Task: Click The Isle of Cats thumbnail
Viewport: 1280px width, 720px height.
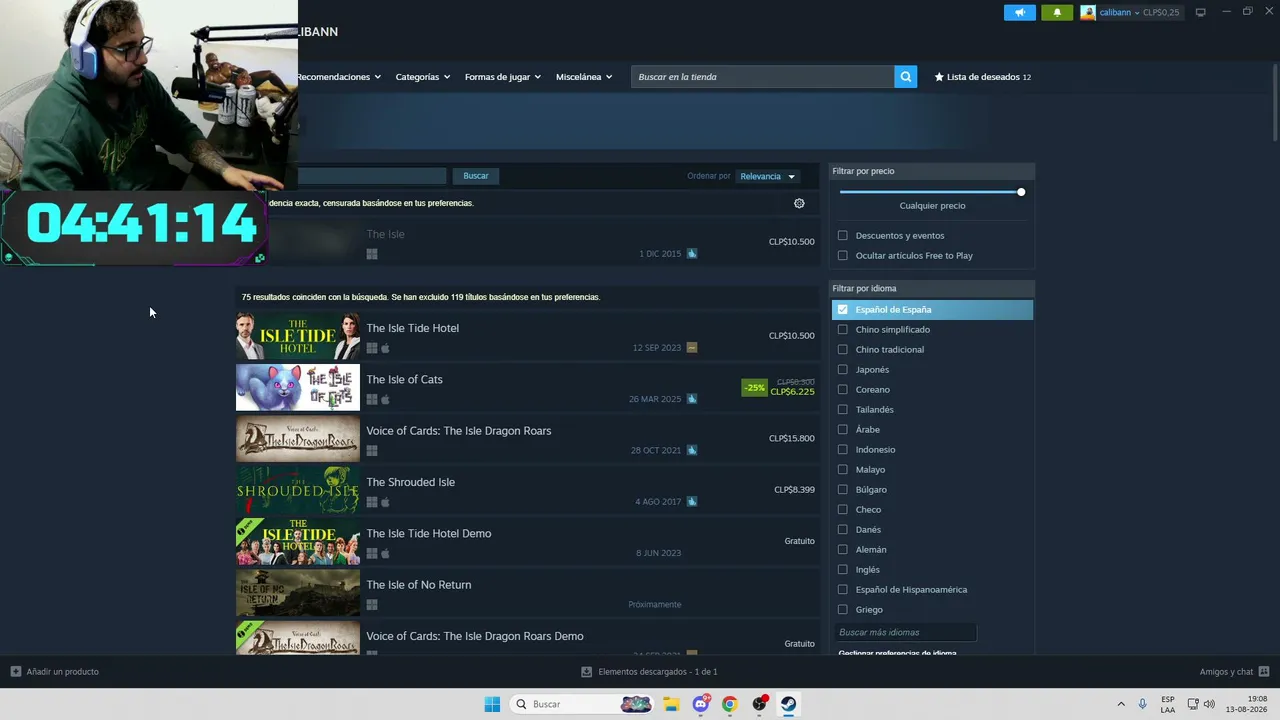Action: (298, 387)
